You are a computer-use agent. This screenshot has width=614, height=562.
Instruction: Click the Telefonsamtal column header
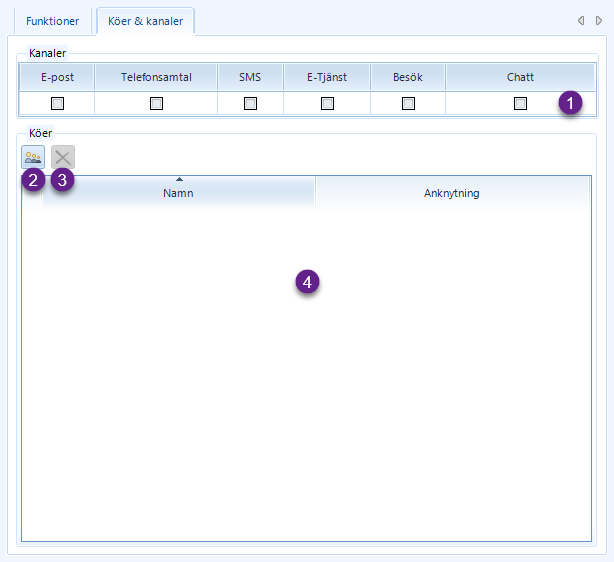click(x=156, y=77)
